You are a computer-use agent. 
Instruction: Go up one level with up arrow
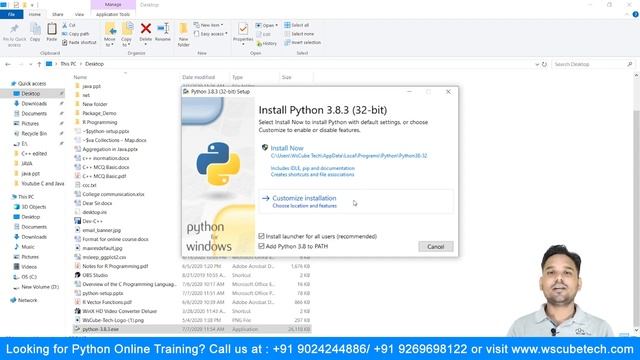[39, 64]
